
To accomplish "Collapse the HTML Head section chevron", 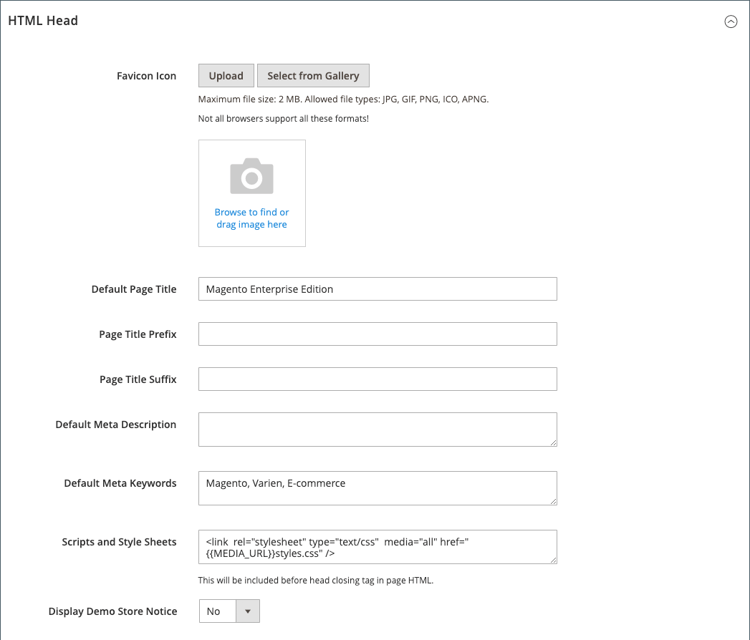I will [730, 22].
